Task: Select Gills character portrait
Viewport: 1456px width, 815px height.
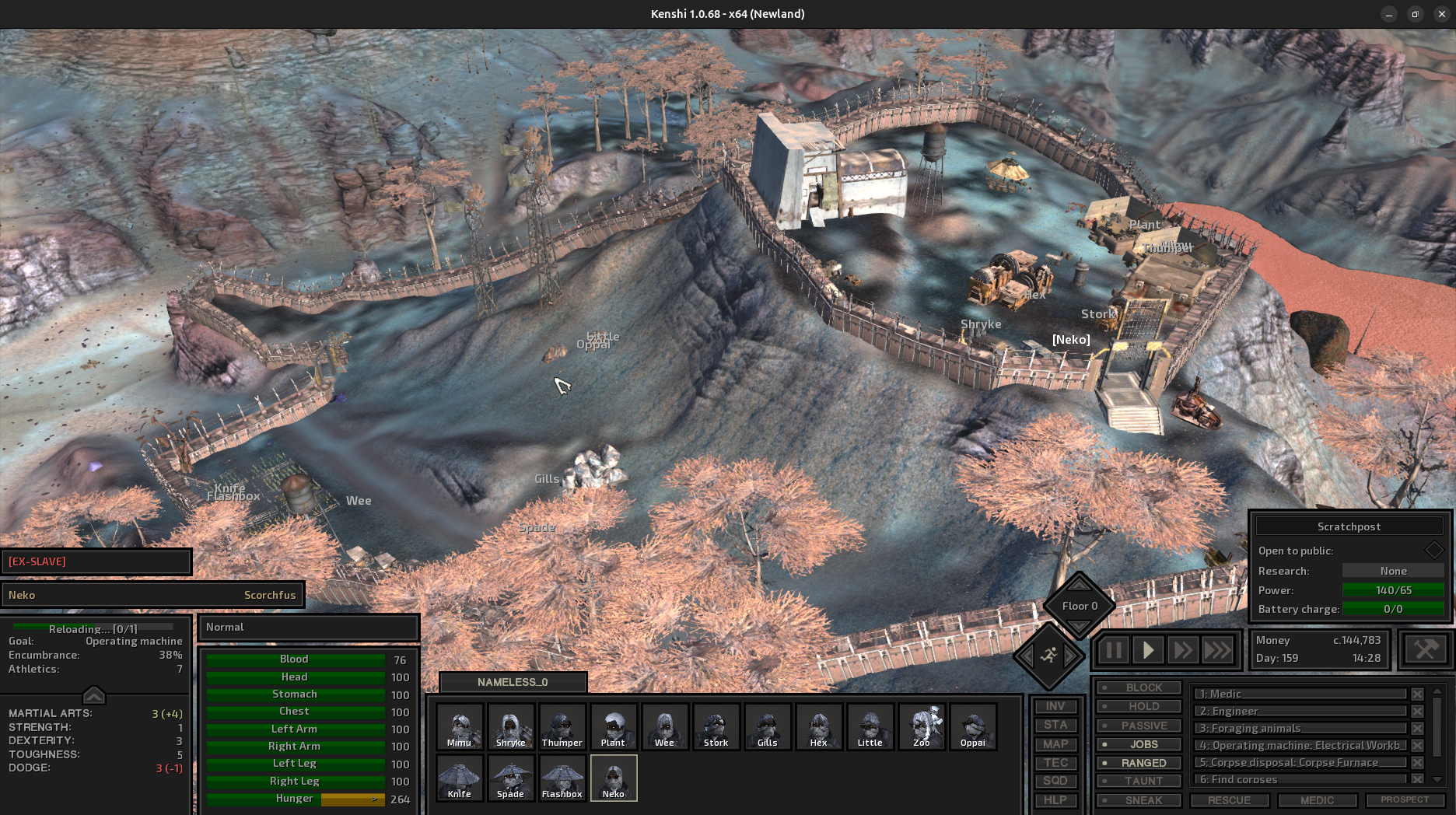Action: click(768, 726)
